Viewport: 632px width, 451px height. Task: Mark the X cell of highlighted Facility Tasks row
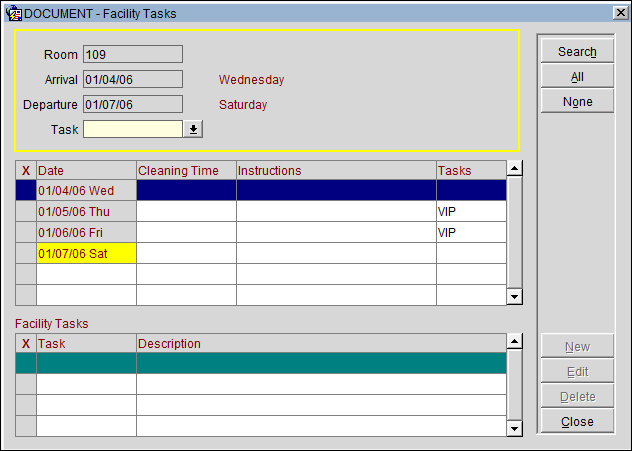[26, 363]
